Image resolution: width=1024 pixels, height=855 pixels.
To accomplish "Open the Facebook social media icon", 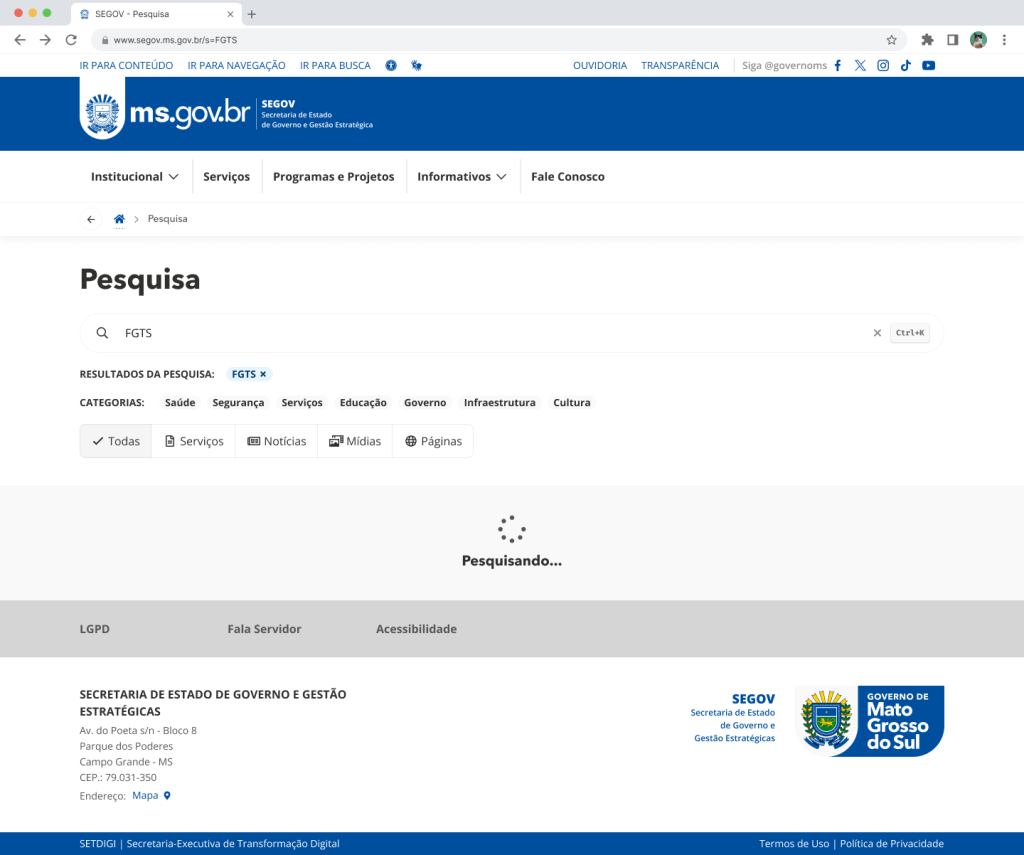I will (837, 66).
